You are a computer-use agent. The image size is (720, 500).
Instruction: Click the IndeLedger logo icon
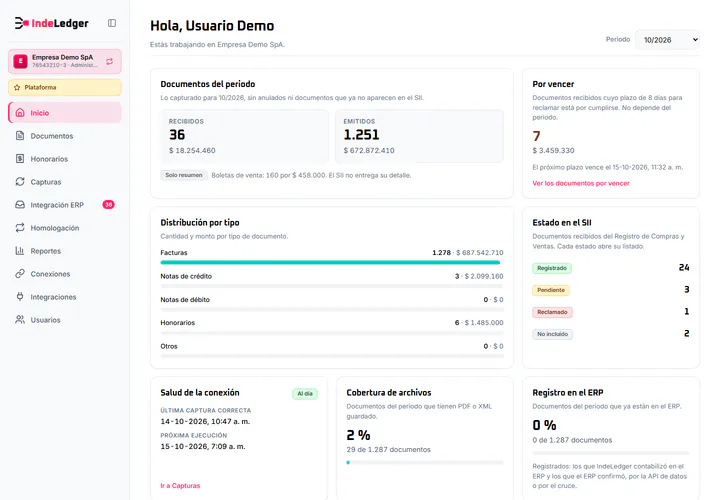pos(22,23)
